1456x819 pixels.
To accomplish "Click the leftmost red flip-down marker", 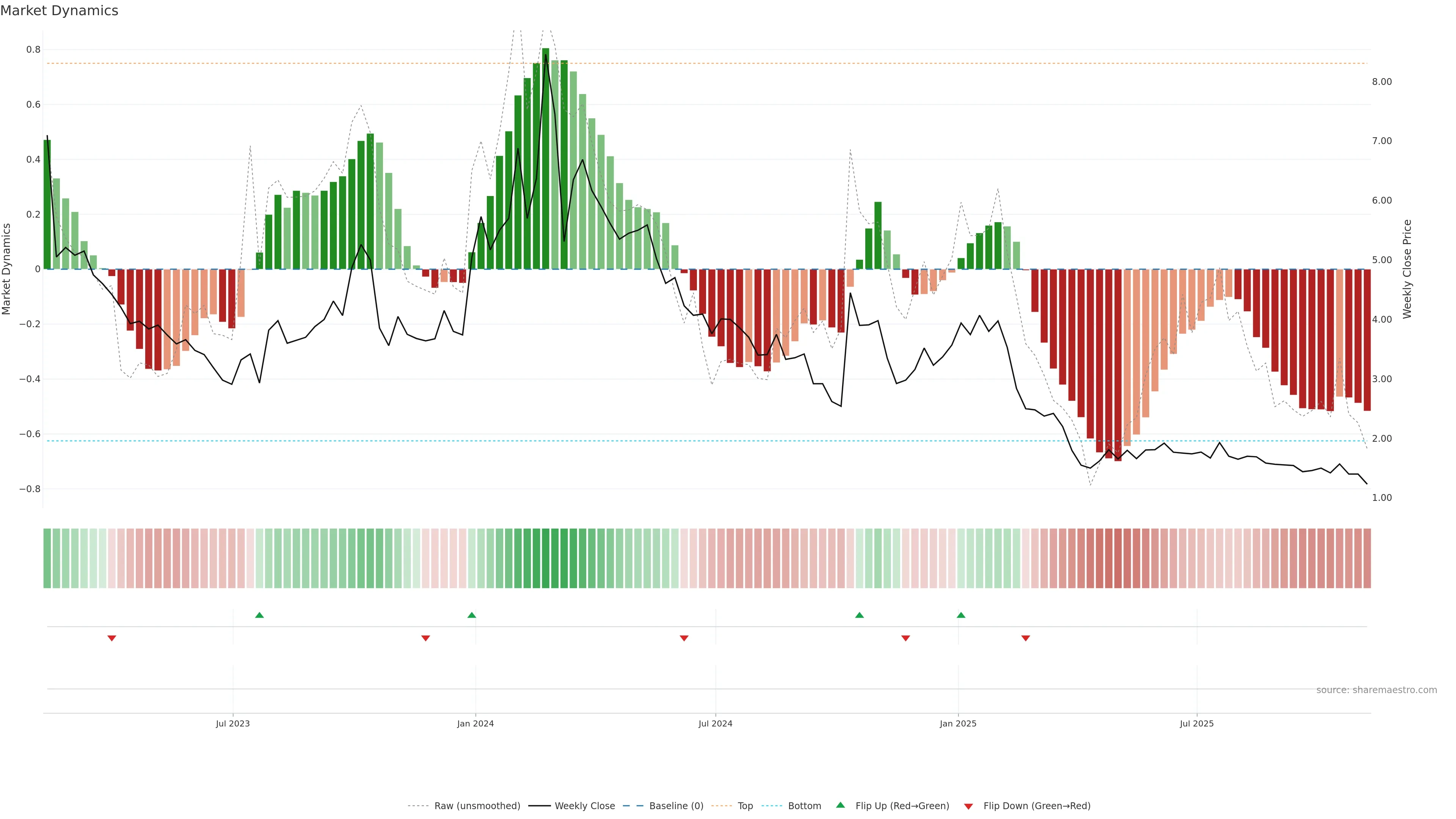I will click(112, 638).
